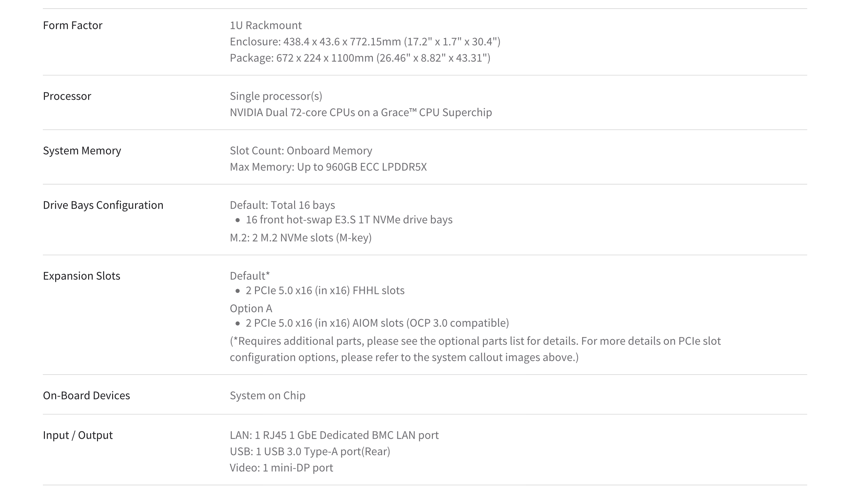
Task: Click the Single processor(s) text
Action: tap(276, 96)
